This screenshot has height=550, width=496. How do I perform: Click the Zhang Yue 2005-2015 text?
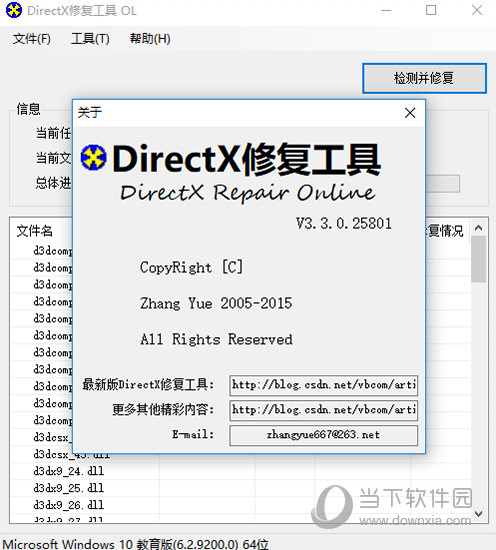pyautogui.click(x=216, y=303)
